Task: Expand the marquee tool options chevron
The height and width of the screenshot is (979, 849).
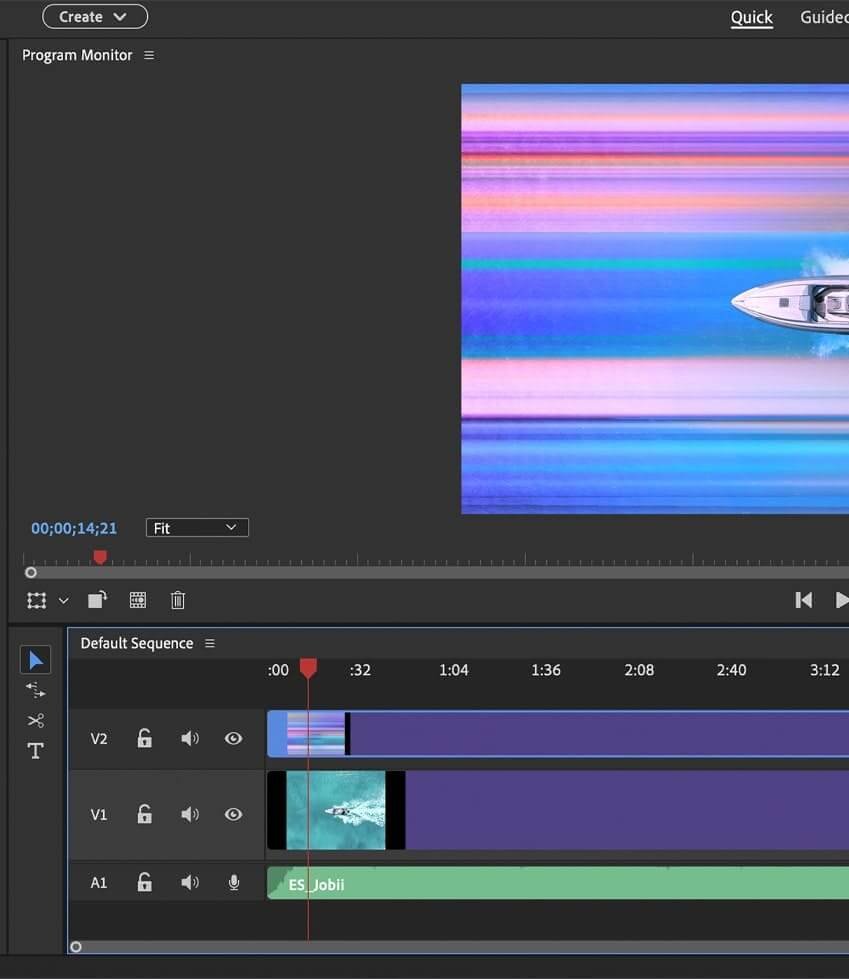Action: [64, 601]
